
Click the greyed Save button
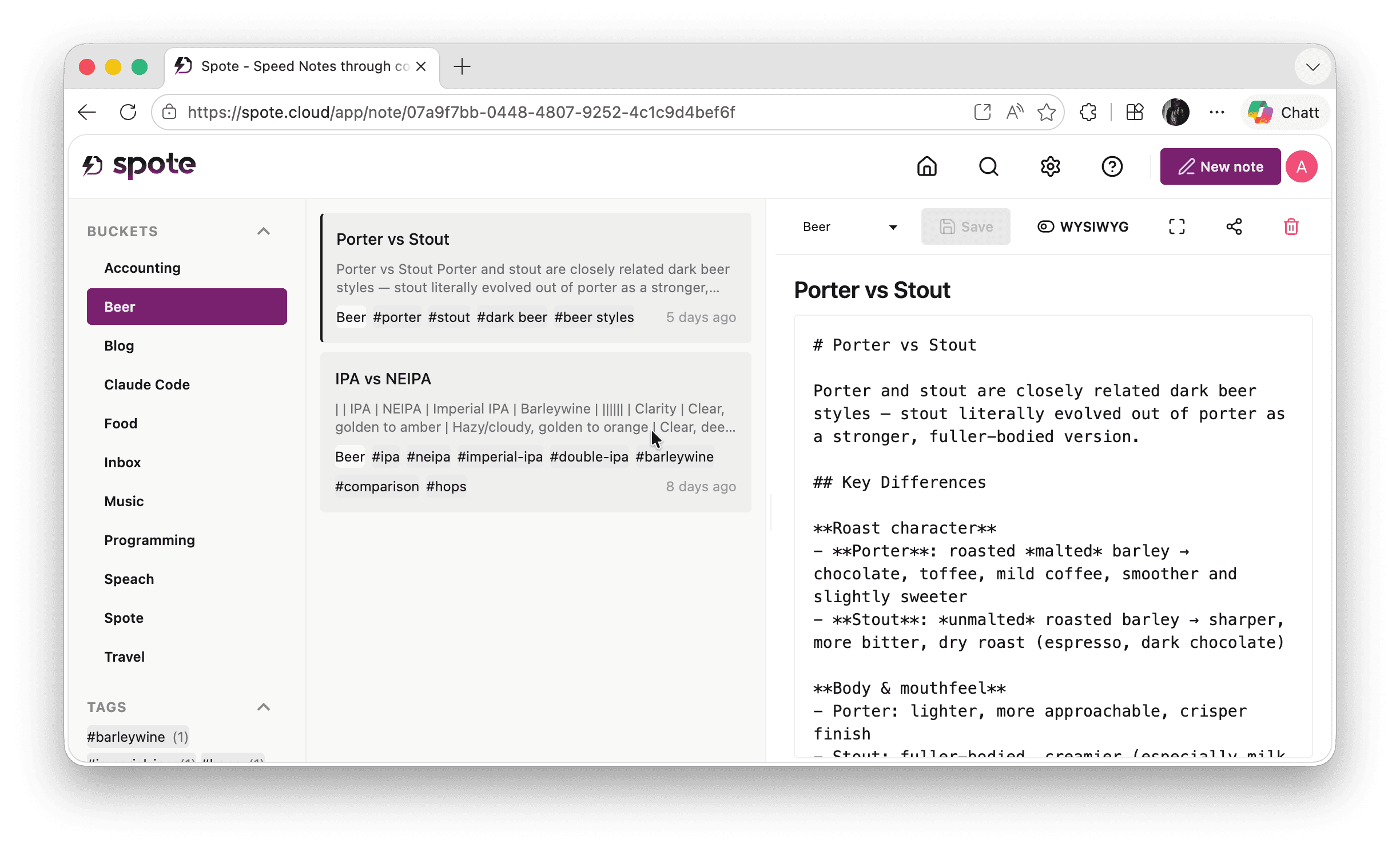965,226
